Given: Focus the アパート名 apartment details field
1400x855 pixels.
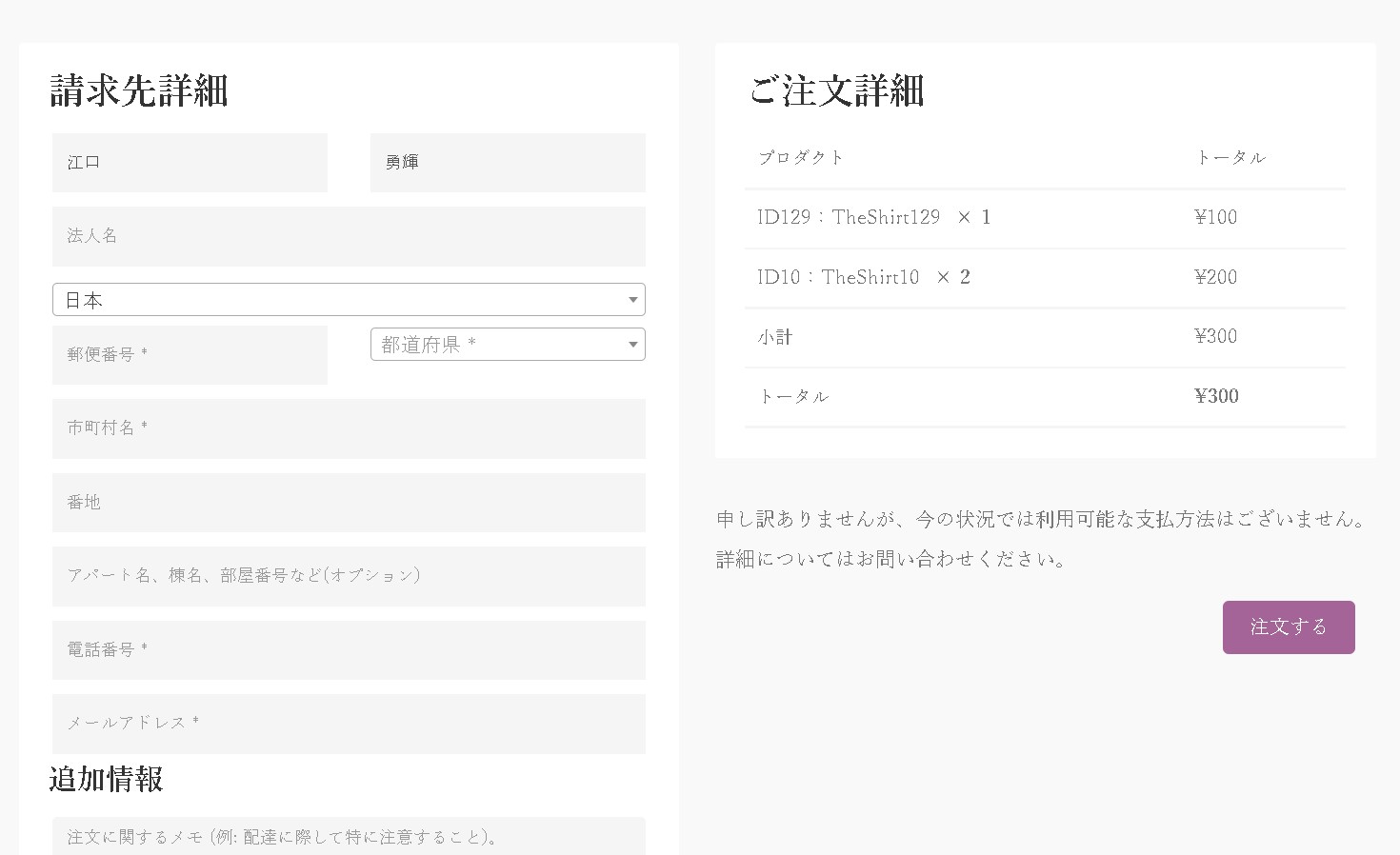Looking at the screenshot, I should pyautogui.click(x=349, y=576).
